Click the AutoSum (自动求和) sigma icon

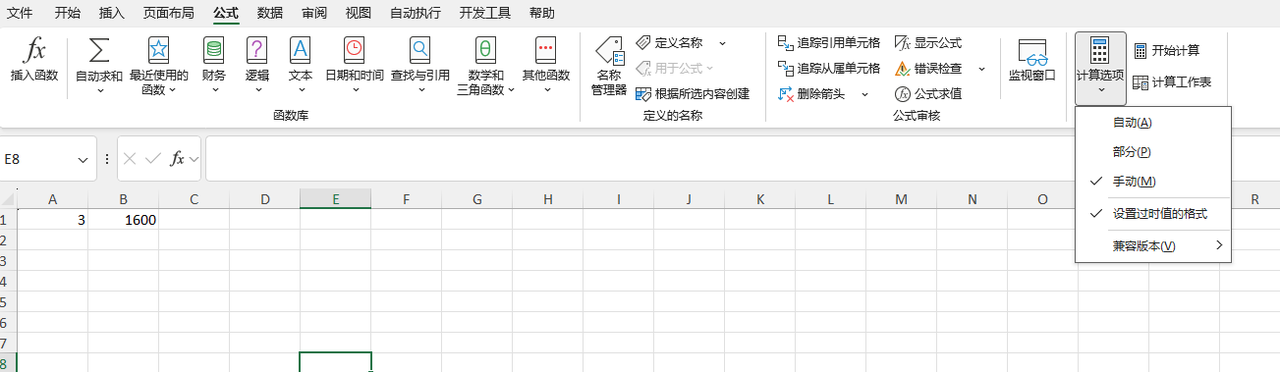click(x=99, y=50)
